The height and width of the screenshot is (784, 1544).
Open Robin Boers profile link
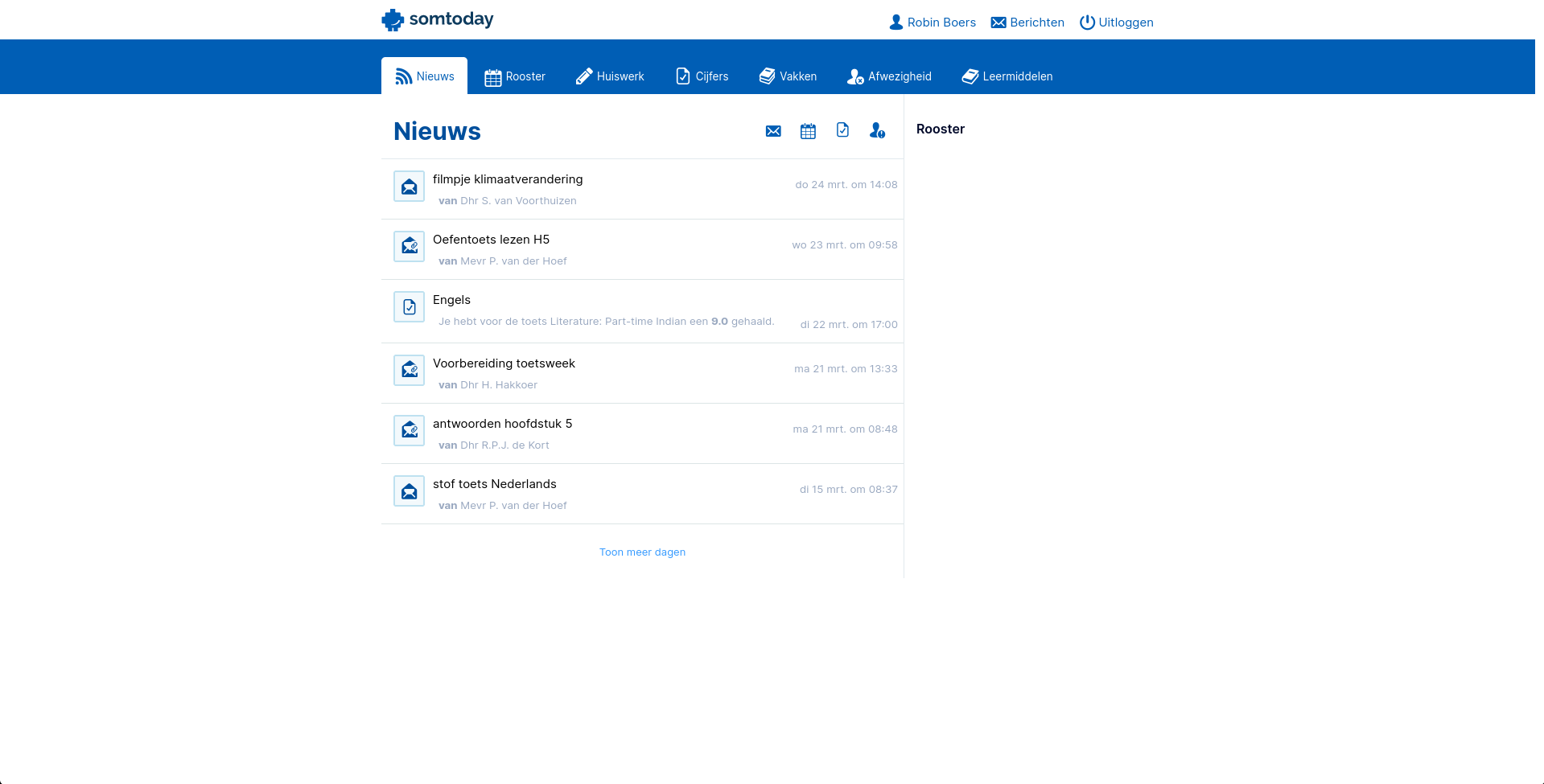click(933, 23)
